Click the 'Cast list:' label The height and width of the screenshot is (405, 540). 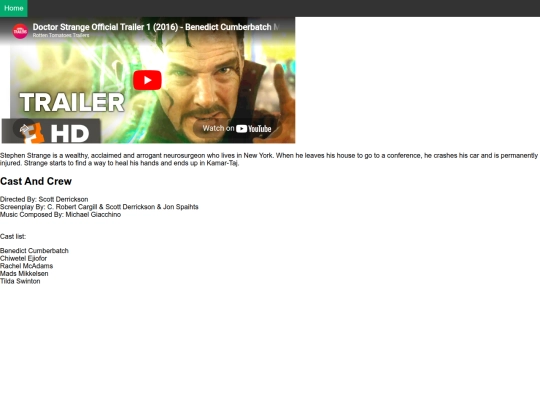point(13,237)
